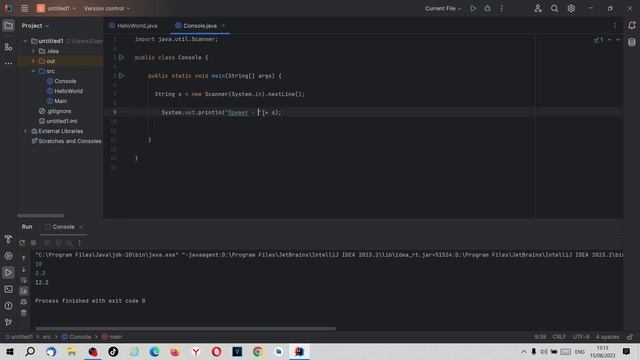
Task: Toggle soft-wrap in the Run console
Action: [24, 280]
